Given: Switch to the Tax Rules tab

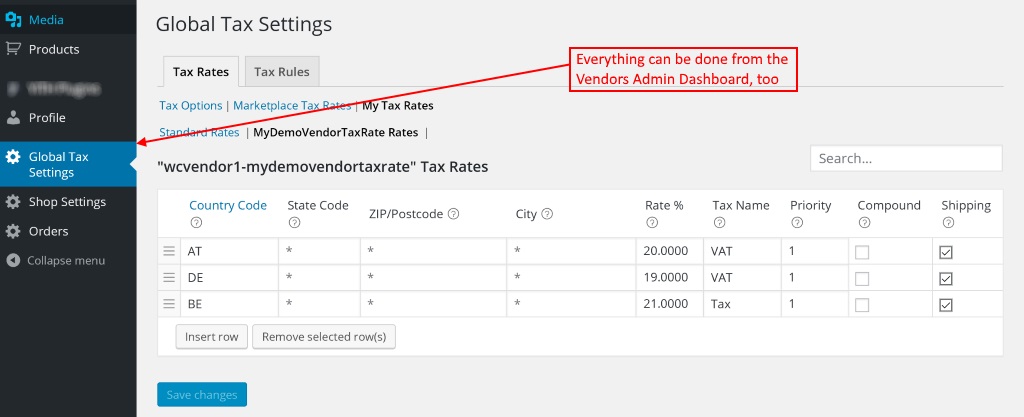Looking at the screenshot, I should (281, 72).
